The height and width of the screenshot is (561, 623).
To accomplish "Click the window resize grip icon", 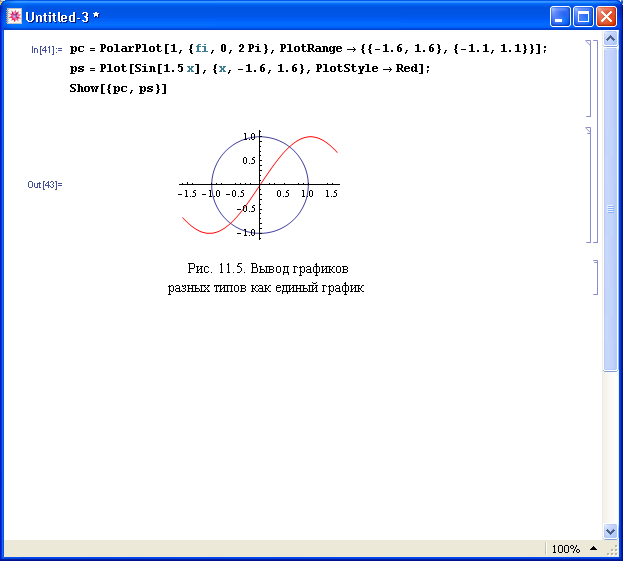I will 612,549.
